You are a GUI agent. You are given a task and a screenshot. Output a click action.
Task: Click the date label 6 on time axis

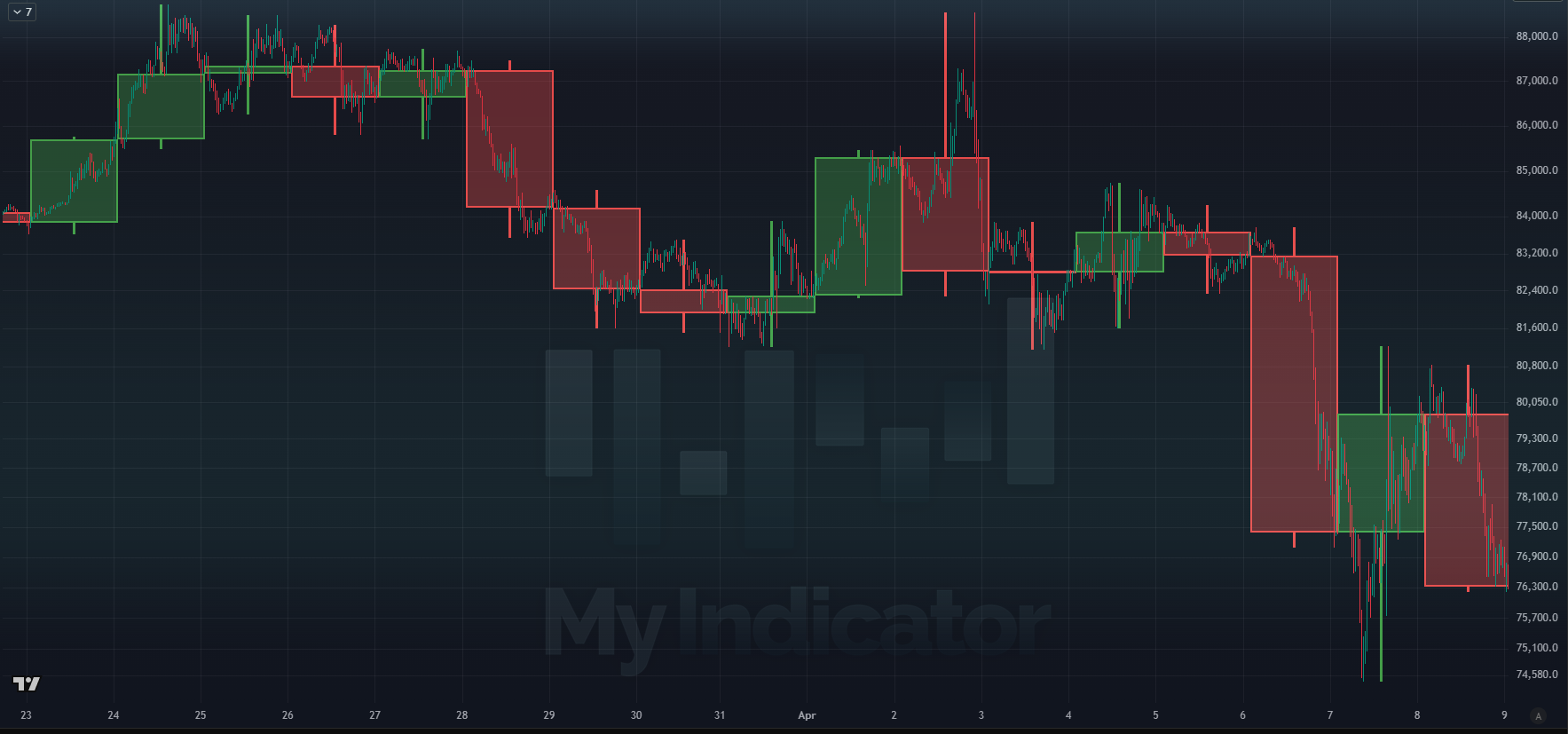click(1242, 715)
